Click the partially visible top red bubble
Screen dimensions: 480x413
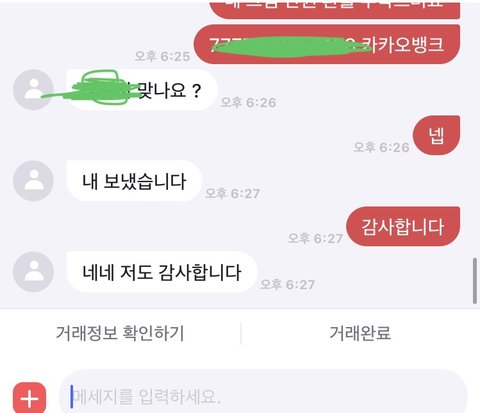pyautogui.click(x=335, y=10)
